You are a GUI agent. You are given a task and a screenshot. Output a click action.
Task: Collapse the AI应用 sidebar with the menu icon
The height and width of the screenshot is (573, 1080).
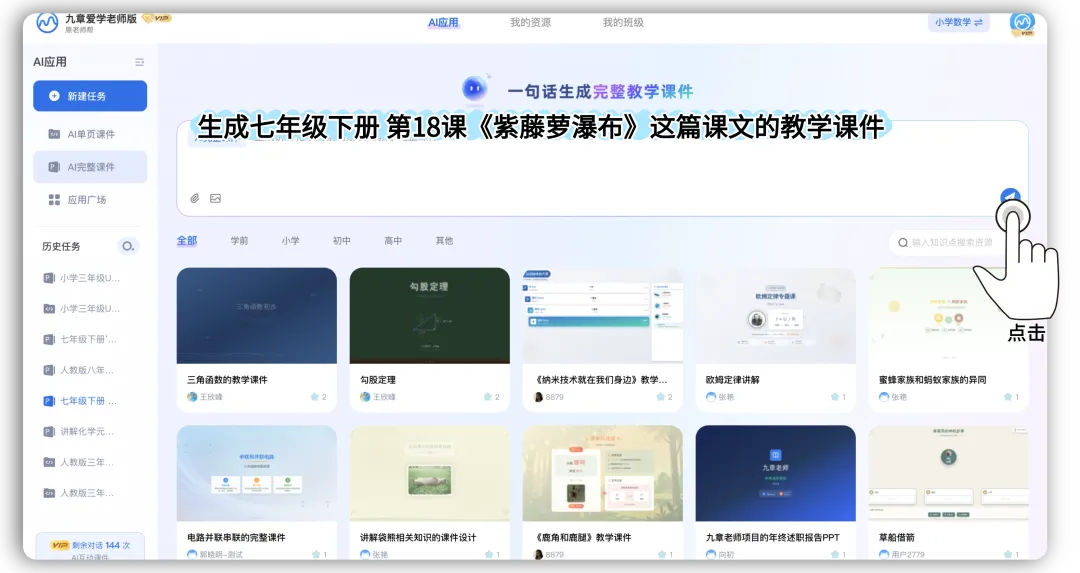pyautogui.click(x=140, y=62)
